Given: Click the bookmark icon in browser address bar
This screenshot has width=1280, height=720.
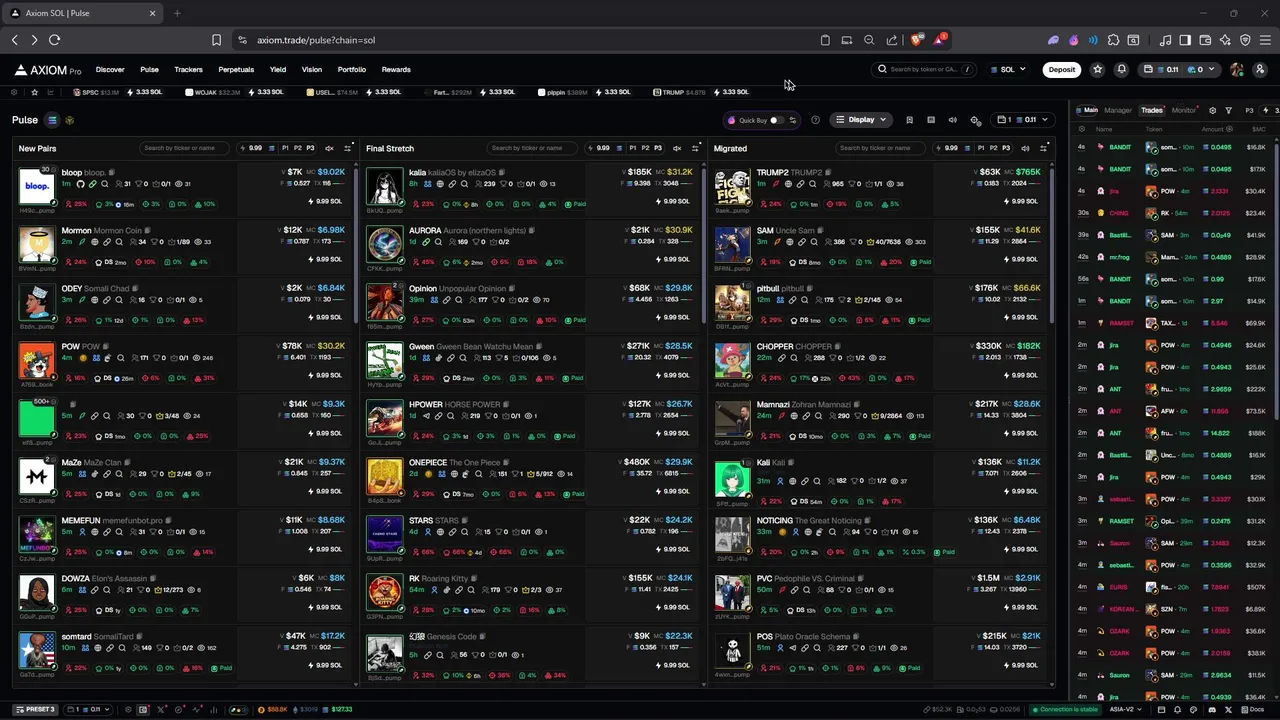Looking at the screenshot, I should tap(216, 40).
